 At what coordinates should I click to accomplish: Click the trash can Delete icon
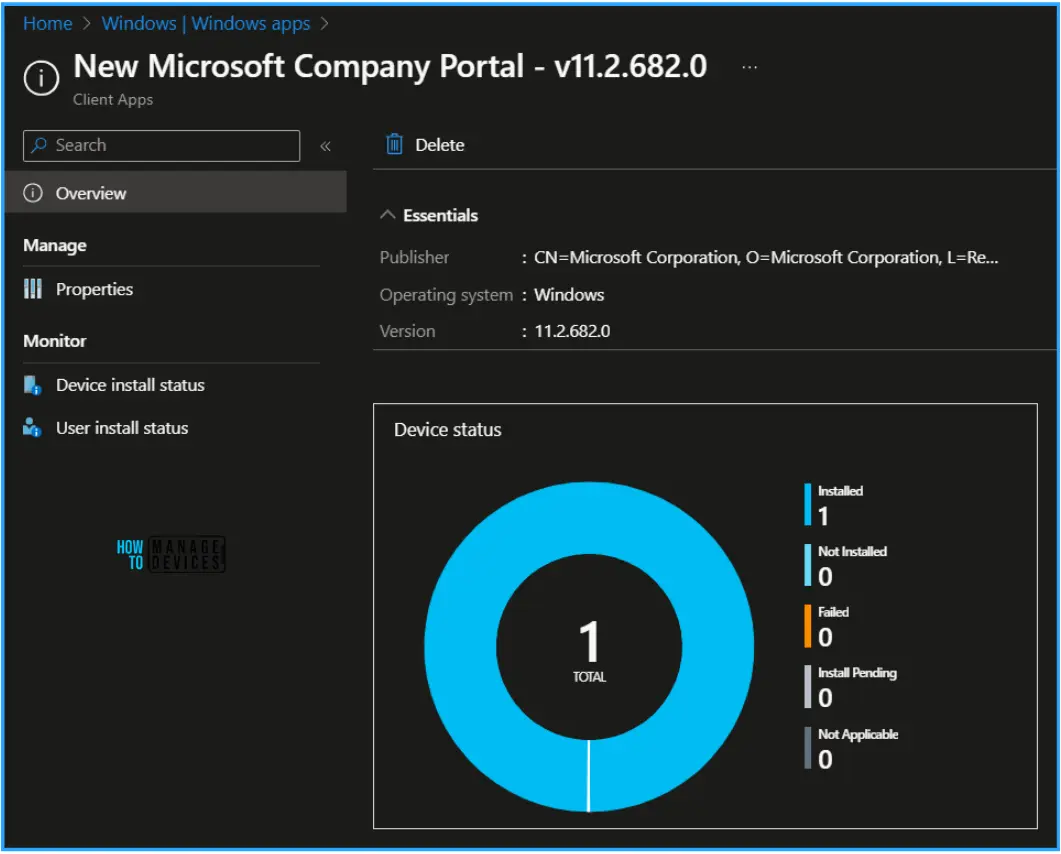click(x=394, y=144)
